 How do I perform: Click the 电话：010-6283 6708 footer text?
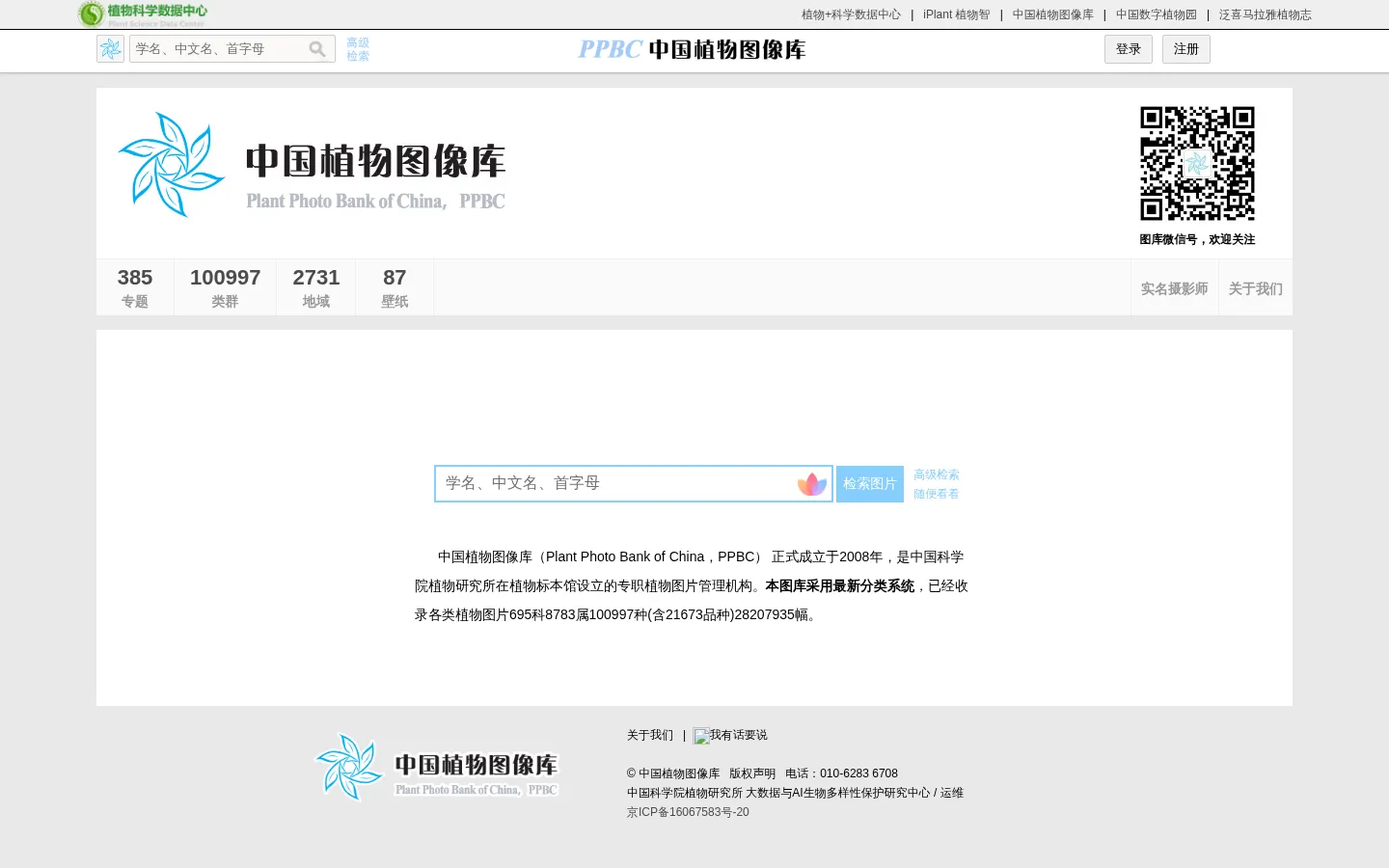[x=841, y=773]
